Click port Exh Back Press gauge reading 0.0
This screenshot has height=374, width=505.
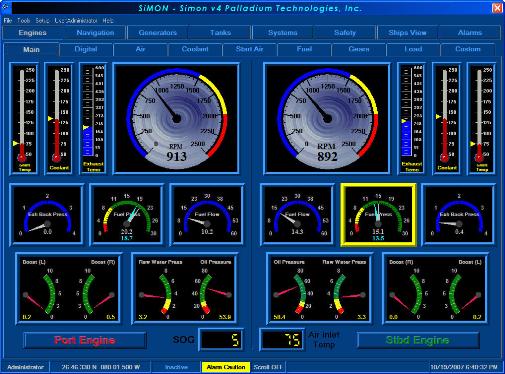click(x=47, y=215)
